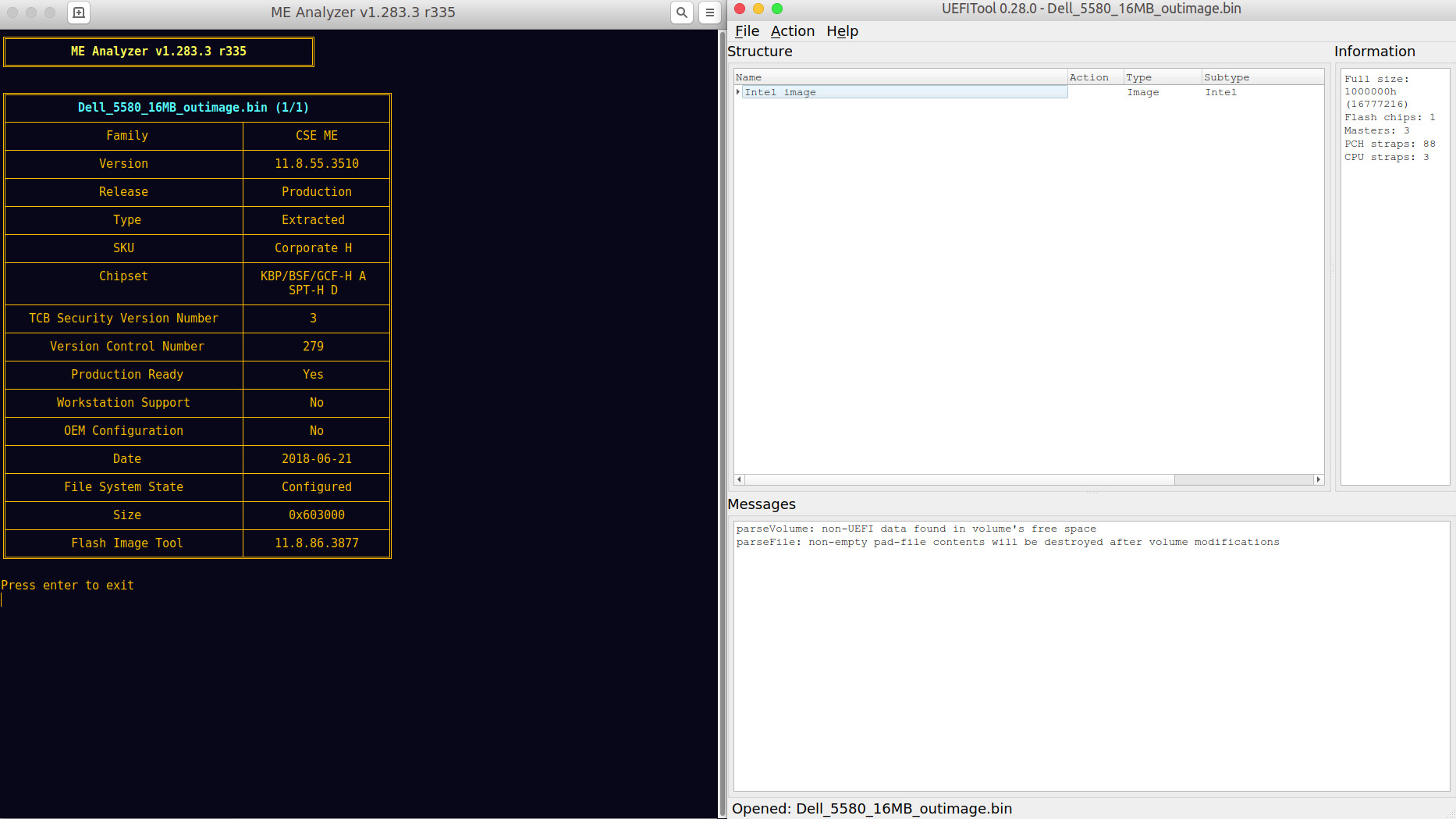Image resolution: width=1456 pixels, height=819 pixels.
Task: Click the date value 2018-06-21
Action: (317, 459)
